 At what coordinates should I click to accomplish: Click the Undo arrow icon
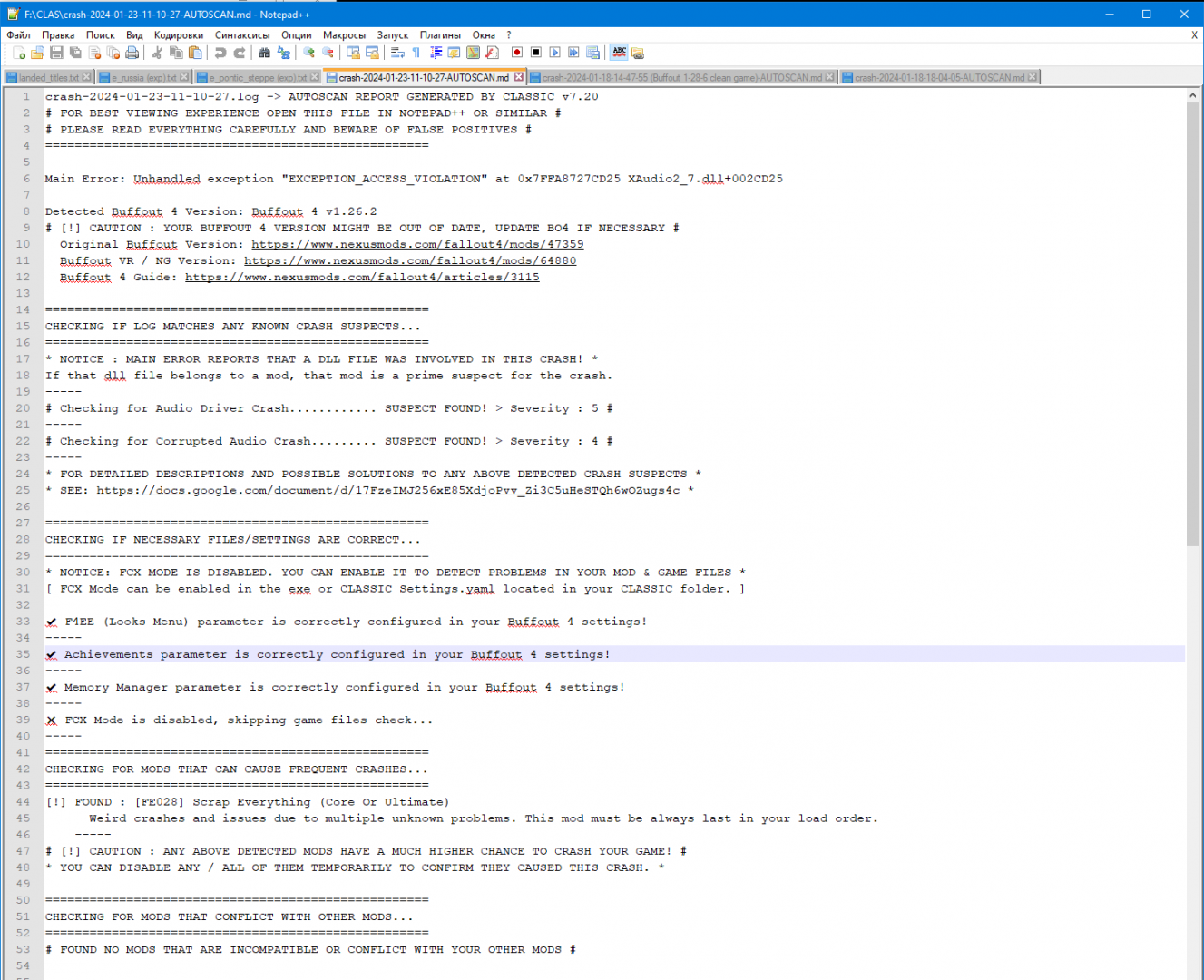220,54
